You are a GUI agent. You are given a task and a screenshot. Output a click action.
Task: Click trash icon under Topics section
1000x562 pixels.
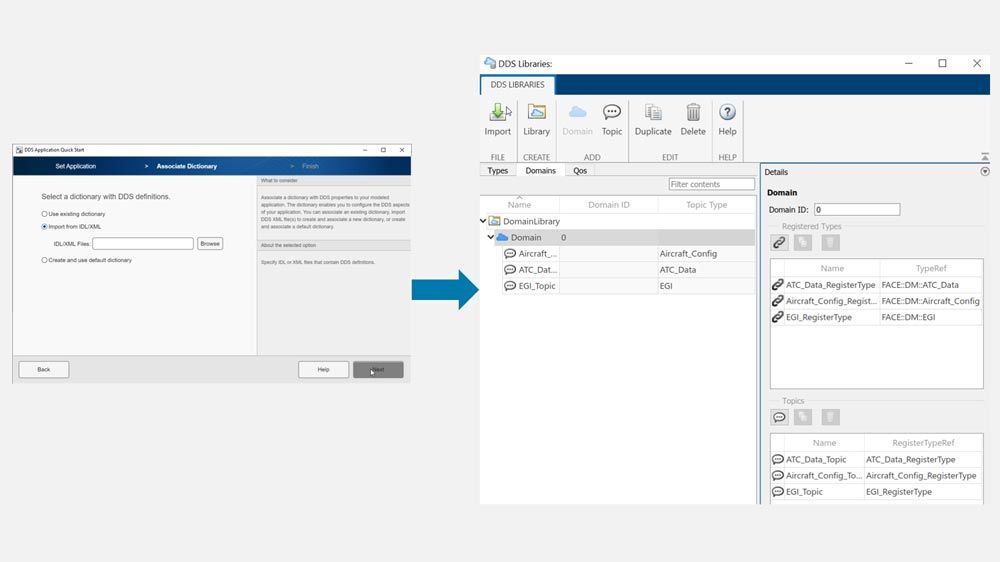pyautogui.click(x=830, y=417)
